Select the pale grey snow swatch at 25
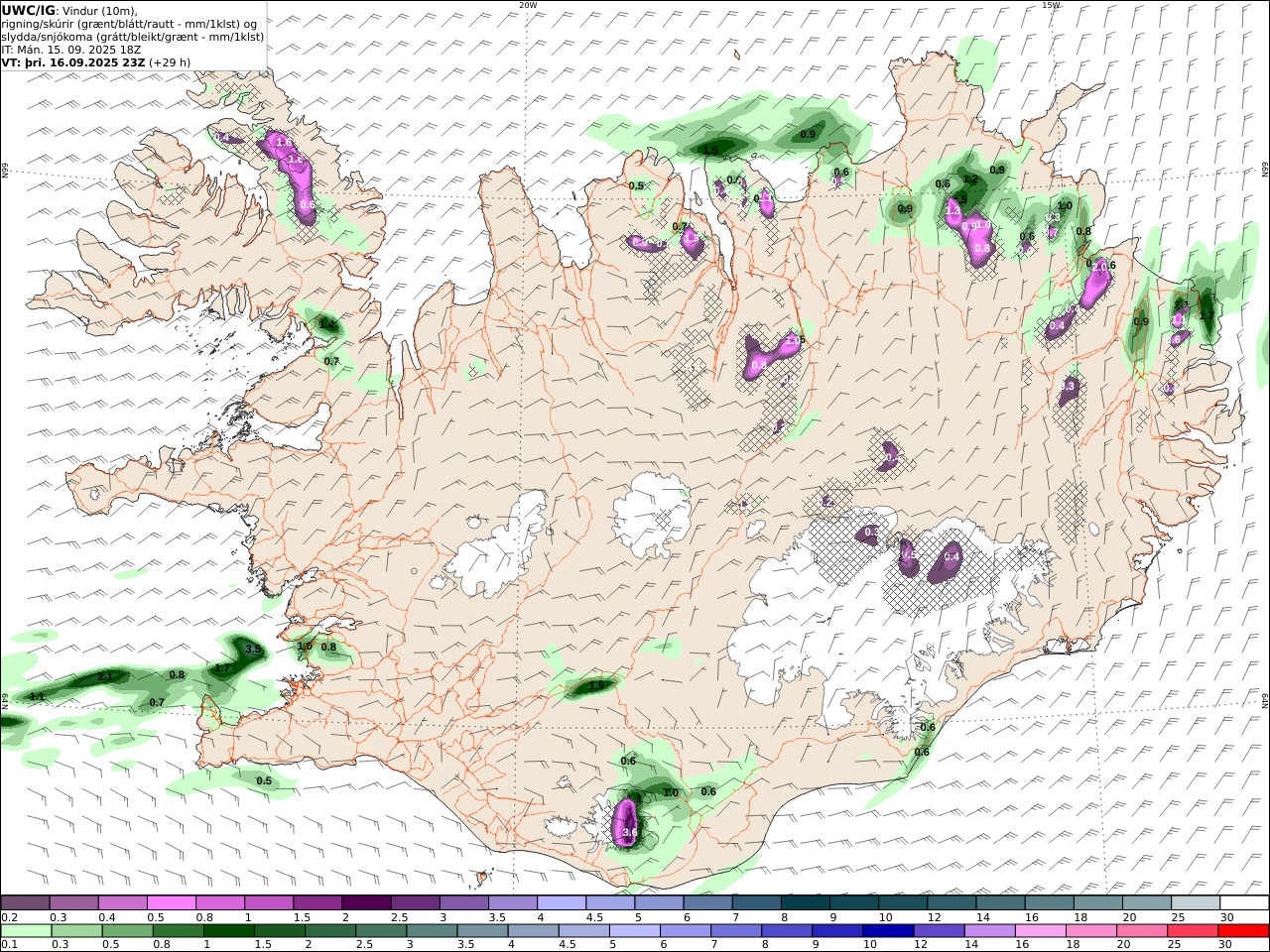The height and width of the screenshot is (952, 1270). tap(1195, 903)
